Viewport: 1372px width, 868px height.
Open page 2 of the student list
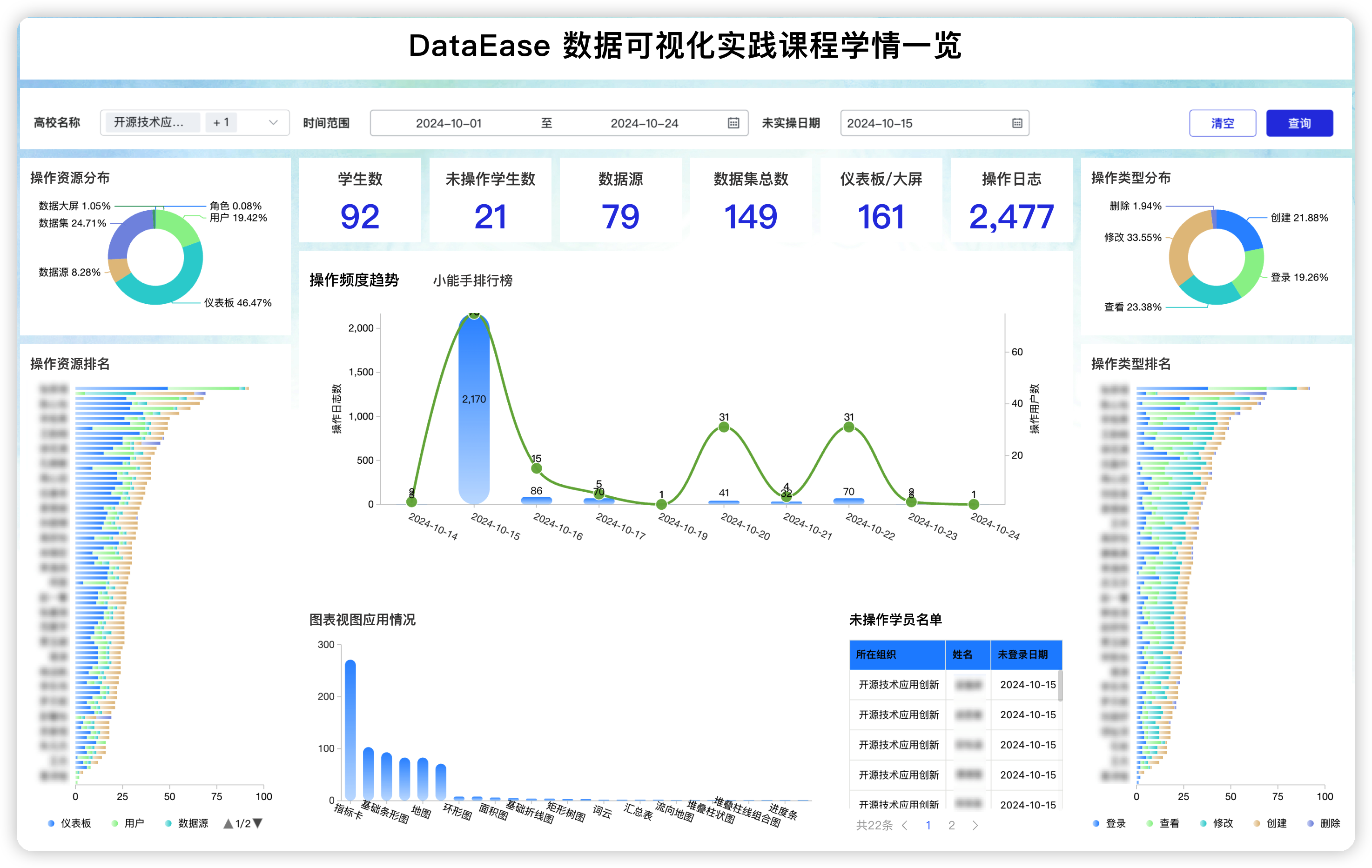pyautogui.click(x=952, y=825)
